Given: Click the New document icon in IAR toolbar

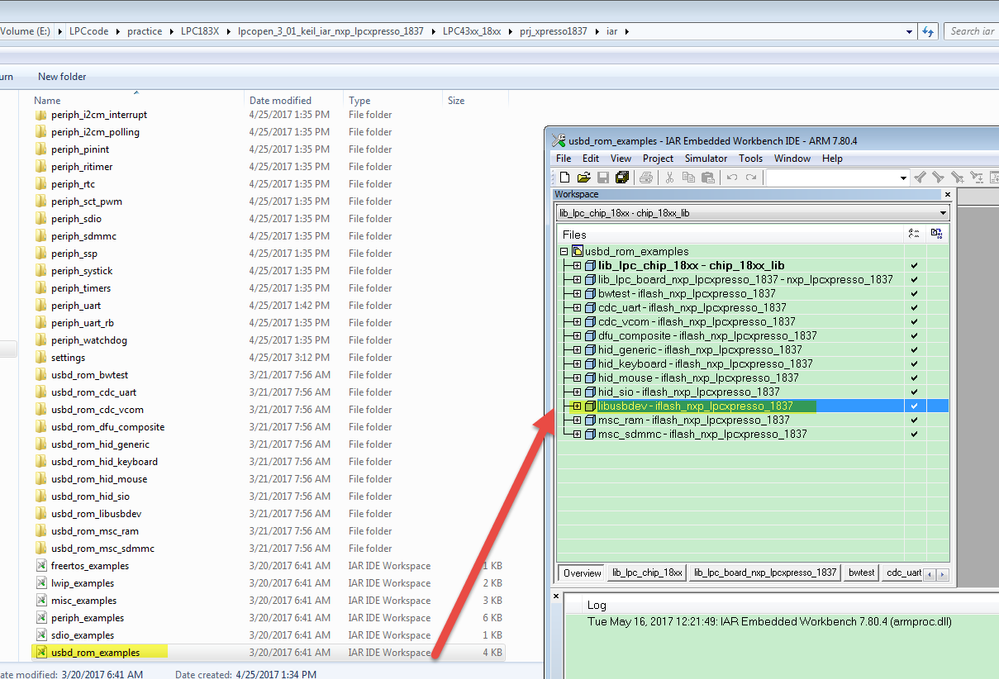Looking at the screenshot, I should (564, 178).
